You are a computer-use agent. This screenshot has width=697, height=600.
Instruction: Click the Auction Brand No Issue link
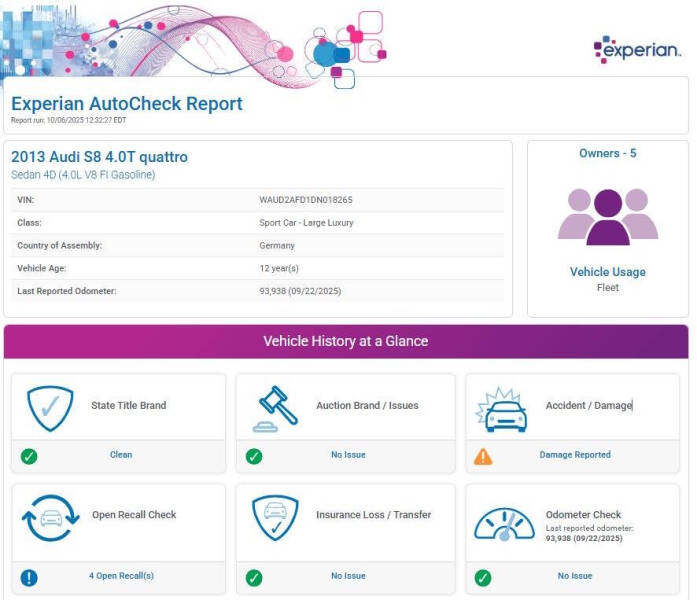[348, 455]
